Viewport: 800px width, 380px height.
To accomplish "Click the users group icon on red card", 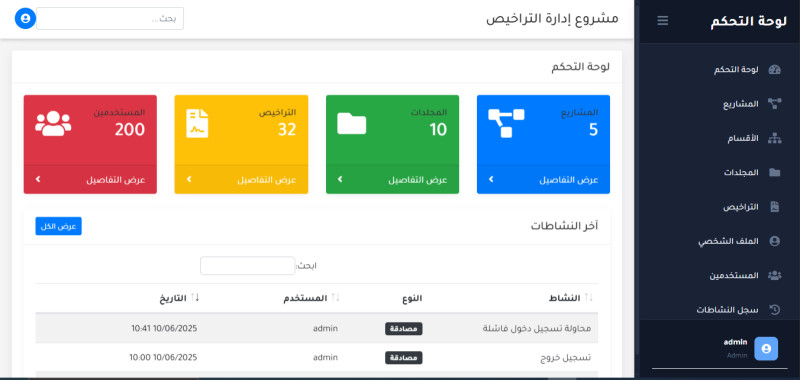I will pos(53,123).
